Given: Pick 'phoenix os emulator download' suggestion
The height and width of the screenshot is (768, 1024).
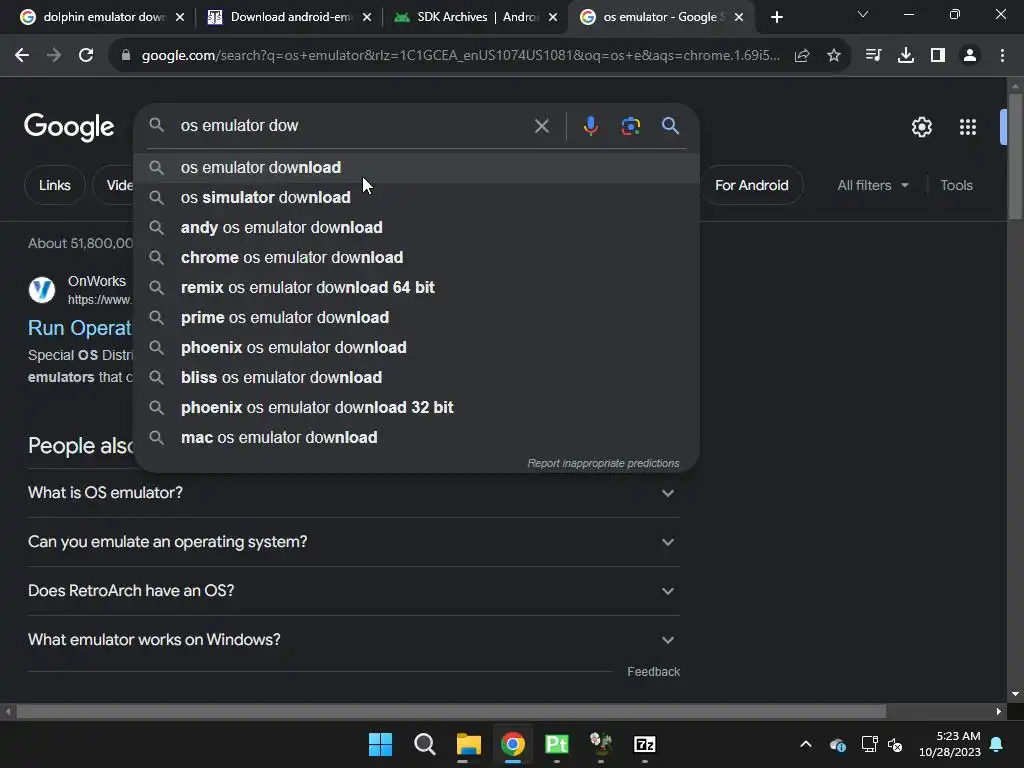Looking at the screenshot, I should (417, 348).
